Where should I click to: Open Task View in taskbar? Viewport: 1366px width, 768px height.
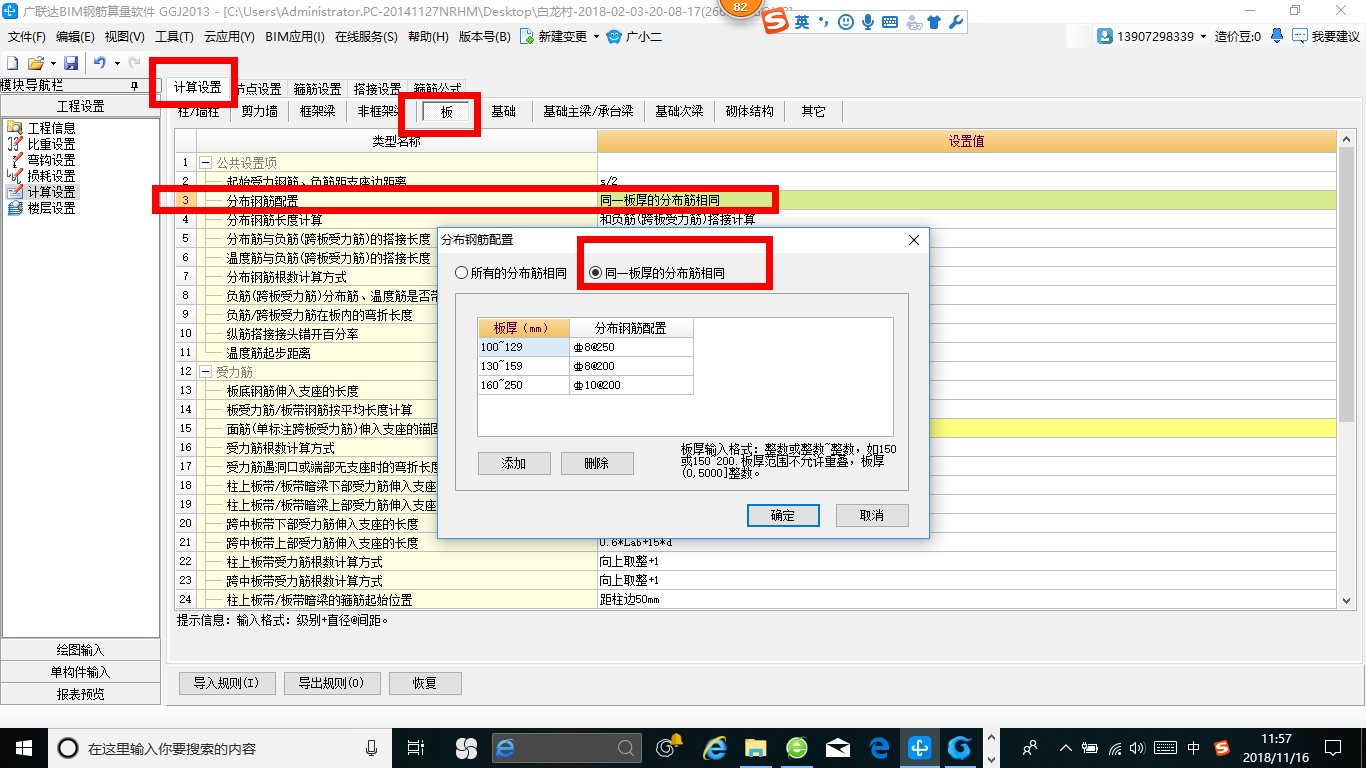(416, 747)
